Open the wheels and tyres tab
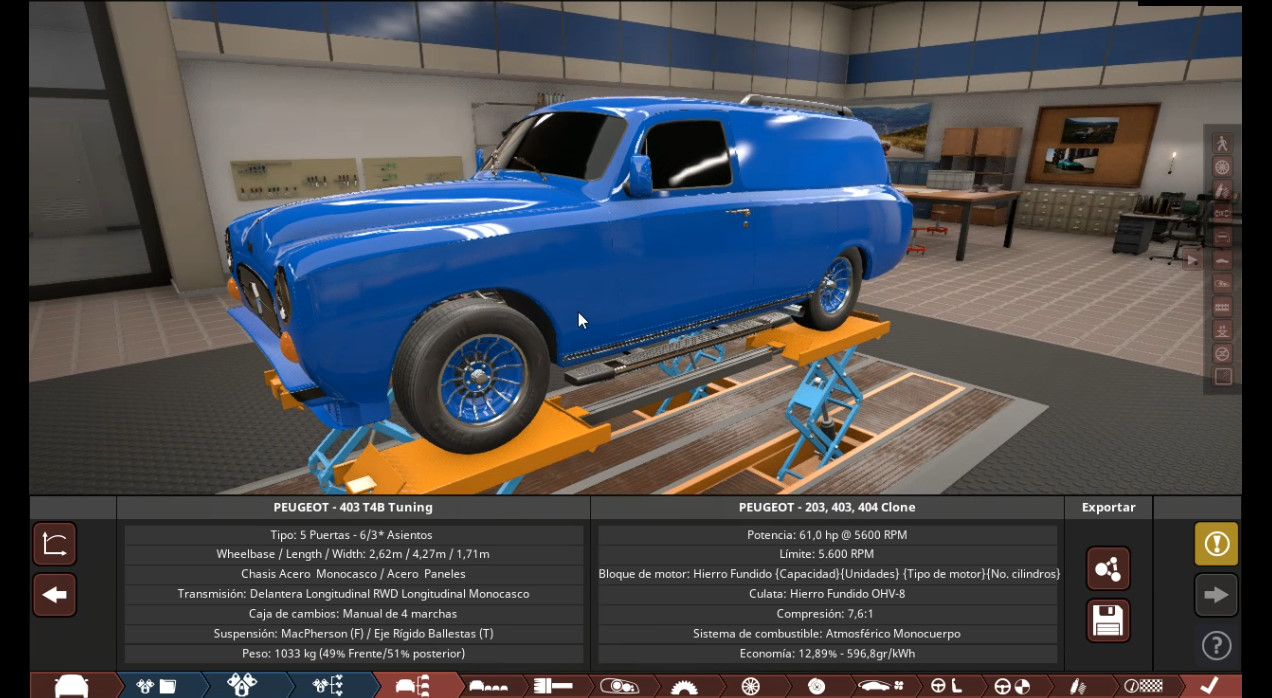This screenshot has height=698, width=1272. [750, 685]
